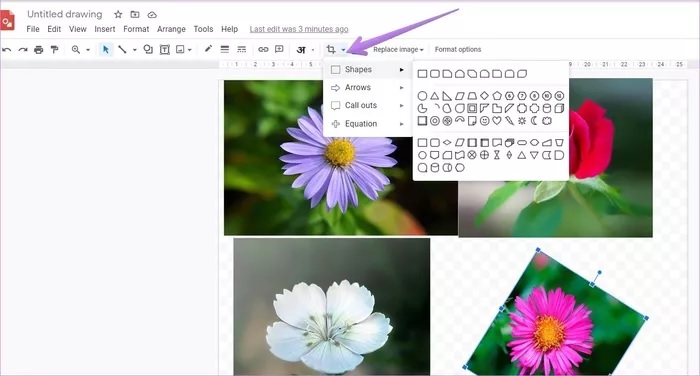The image size is (700, 376).
Task: Choose the right triangle shape
Action: [x=447, y=96]
